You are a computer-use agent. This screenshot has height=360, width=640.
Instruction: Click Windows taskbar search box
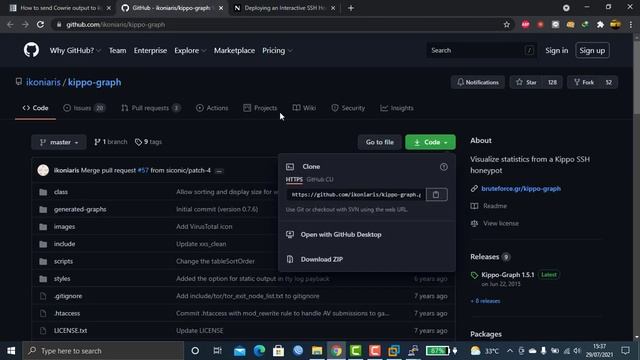point(103,351)
